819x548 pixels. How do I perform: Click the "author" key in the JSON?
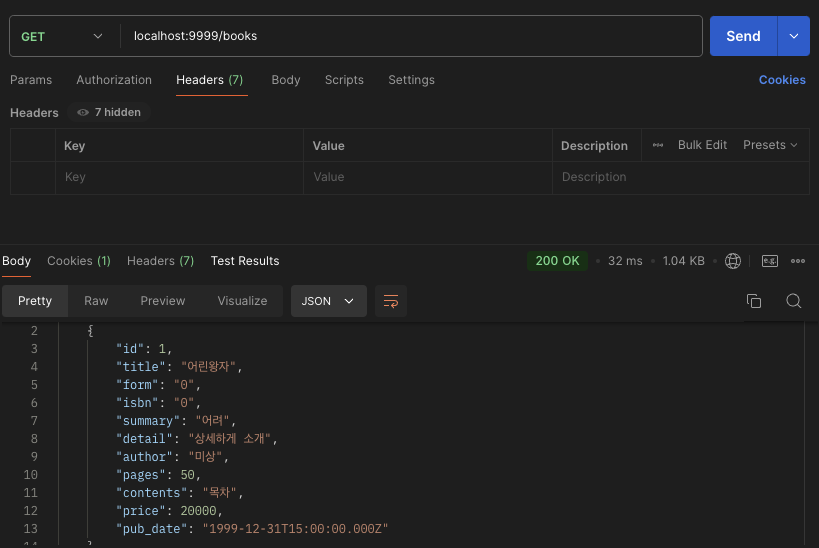[x=144, y=457]
